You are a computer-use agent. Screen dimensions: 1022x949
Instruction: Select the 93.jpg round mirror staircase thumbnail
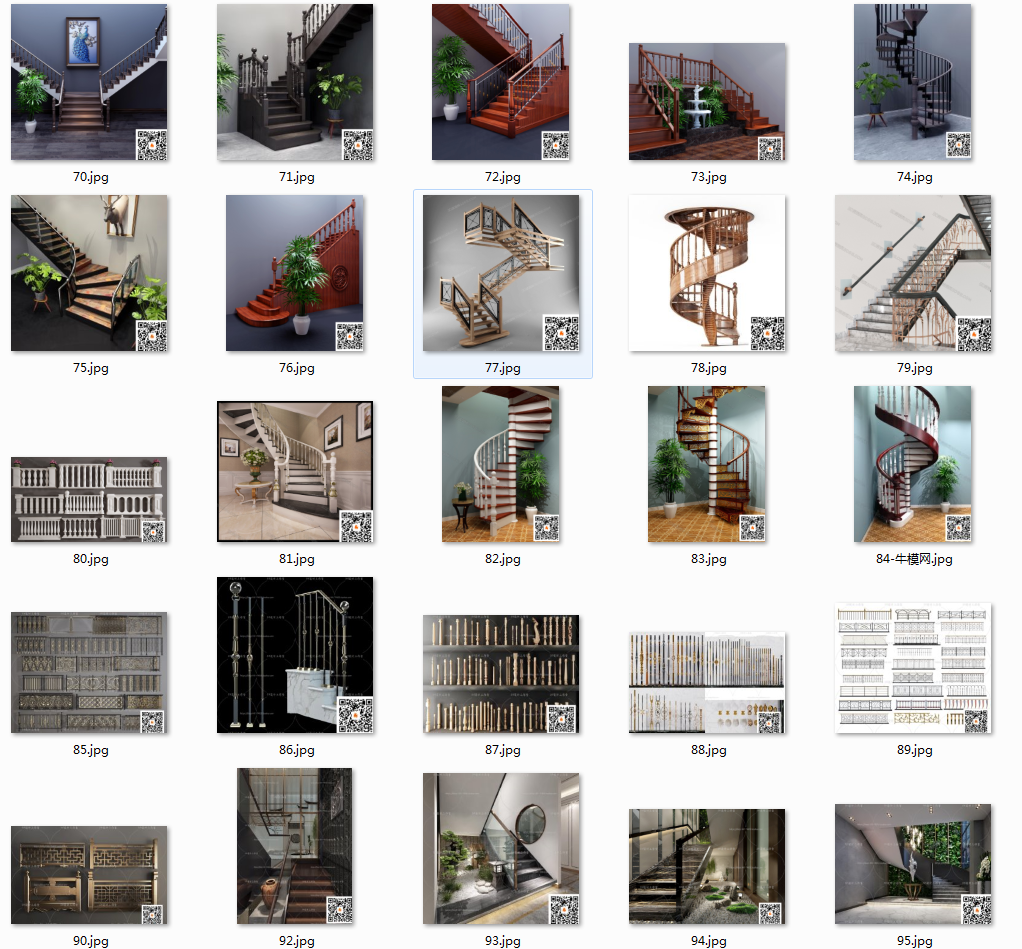[x=501, y=848]
